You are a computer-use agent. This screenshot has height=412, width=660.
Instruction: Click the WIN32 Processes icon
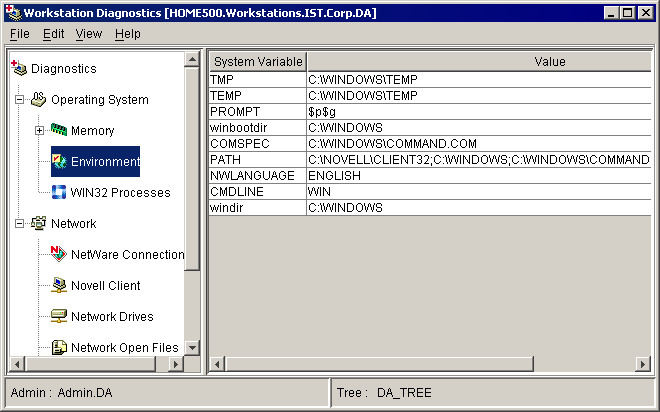point(59,192)
